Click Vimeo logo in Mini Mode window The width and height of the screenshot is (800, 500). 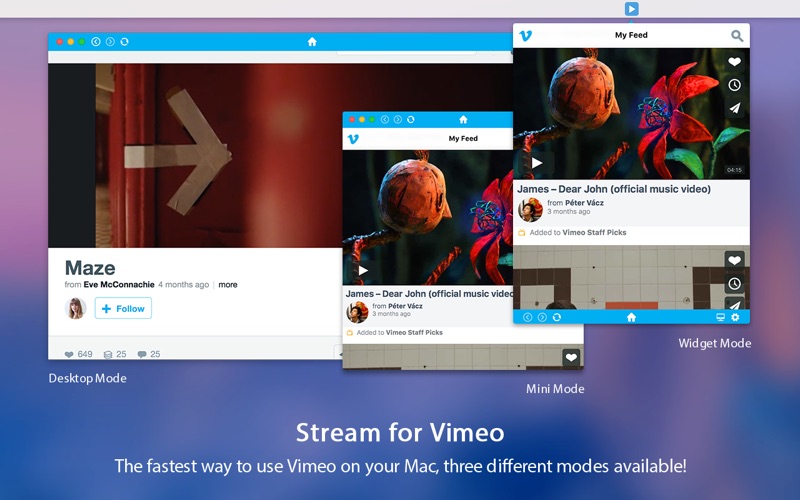click(353, 138)
